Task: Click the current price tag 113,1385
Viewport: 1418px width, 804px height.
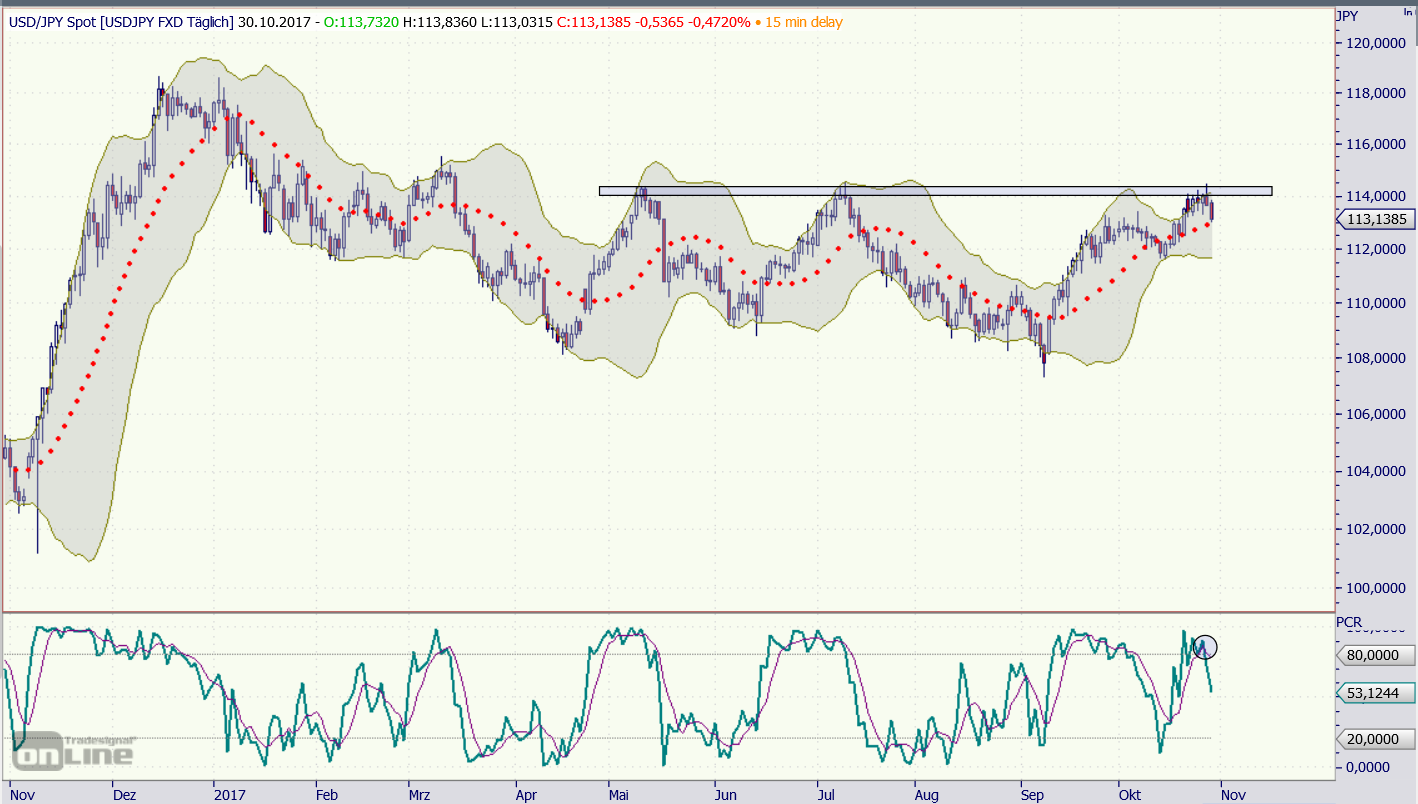Action: tap(1376, 218)
